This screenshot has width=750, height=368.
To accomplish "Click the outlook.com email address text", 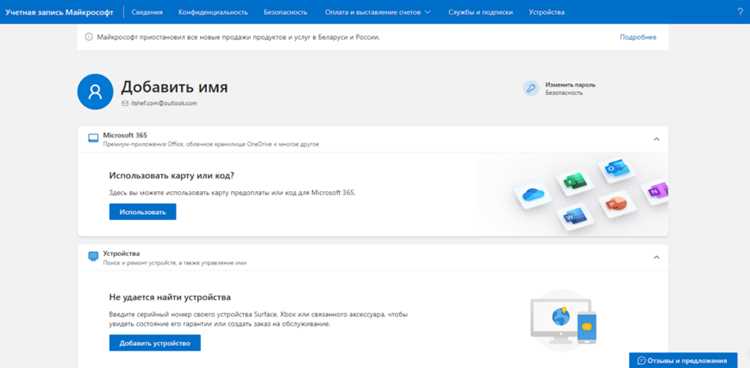I will (164, 103).
